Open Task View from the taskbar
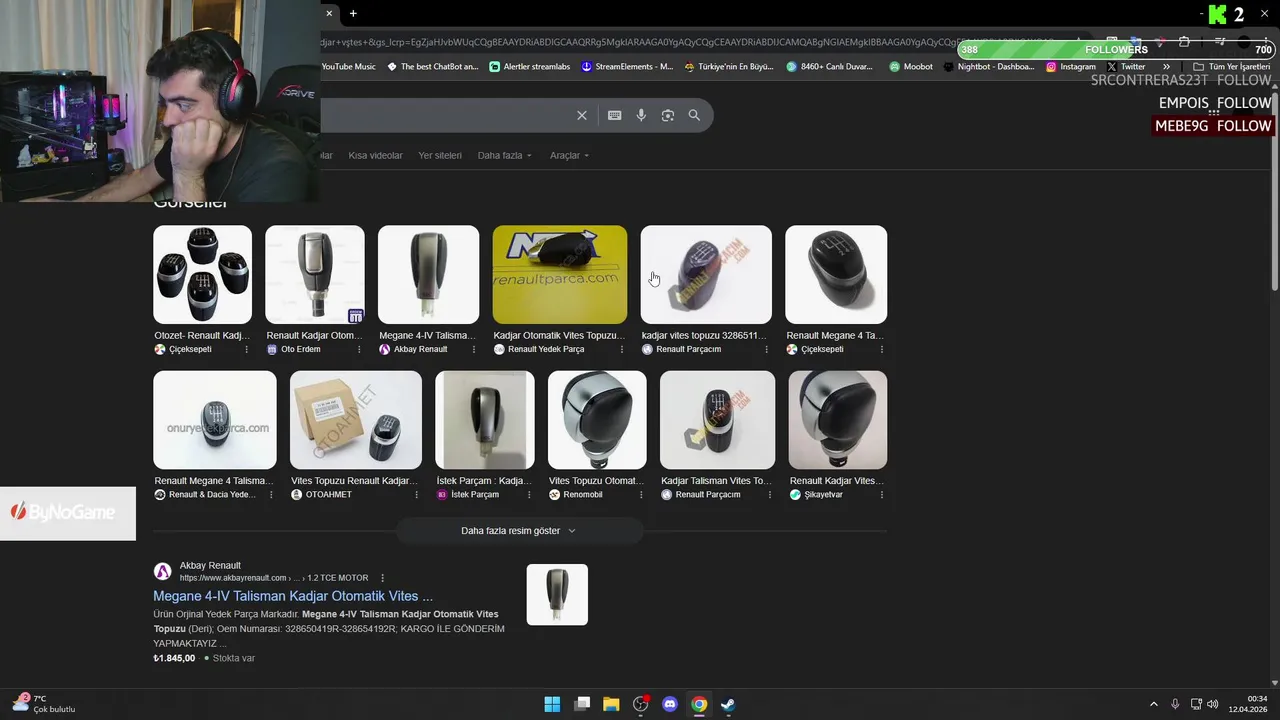The height and width of the screenshot is (720, 1280). click(x=582, y=704)
